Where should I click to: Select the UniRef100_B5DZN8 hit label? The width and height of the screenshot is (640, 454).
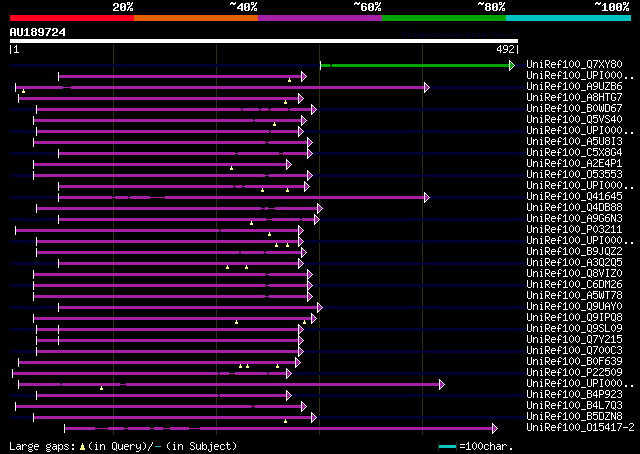point(574,416)
